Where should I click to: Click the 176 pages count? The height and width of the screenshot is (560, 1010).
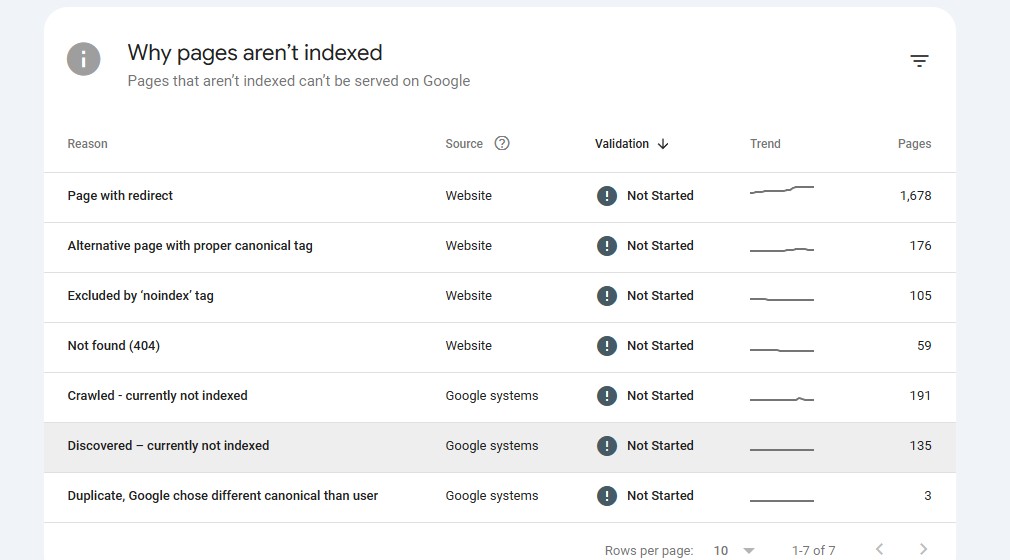[x=920, y=246]
